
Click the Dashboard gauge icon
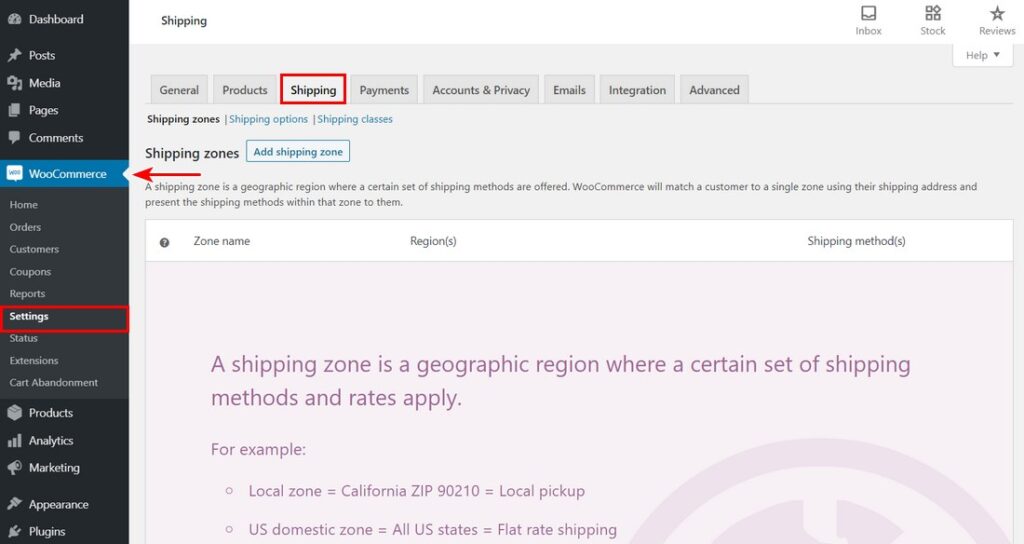pyautogui.click(x=14, y=19)
